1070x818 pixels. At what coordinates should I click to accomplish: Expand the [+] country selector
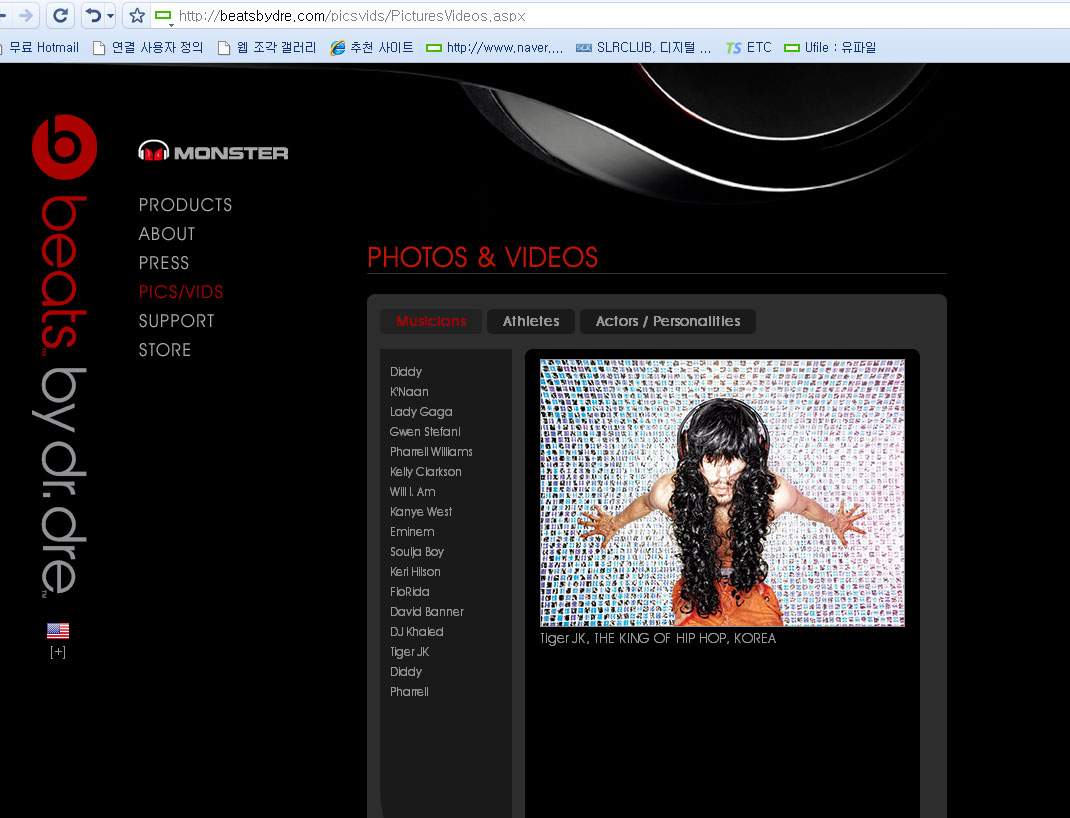58,652
